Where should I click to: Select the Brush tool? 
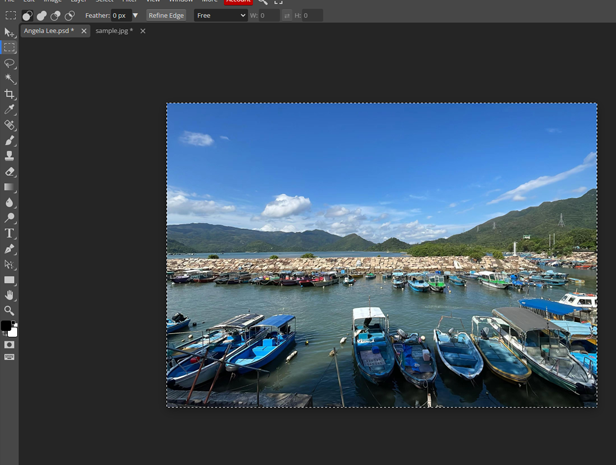click(x=9, y=141)
